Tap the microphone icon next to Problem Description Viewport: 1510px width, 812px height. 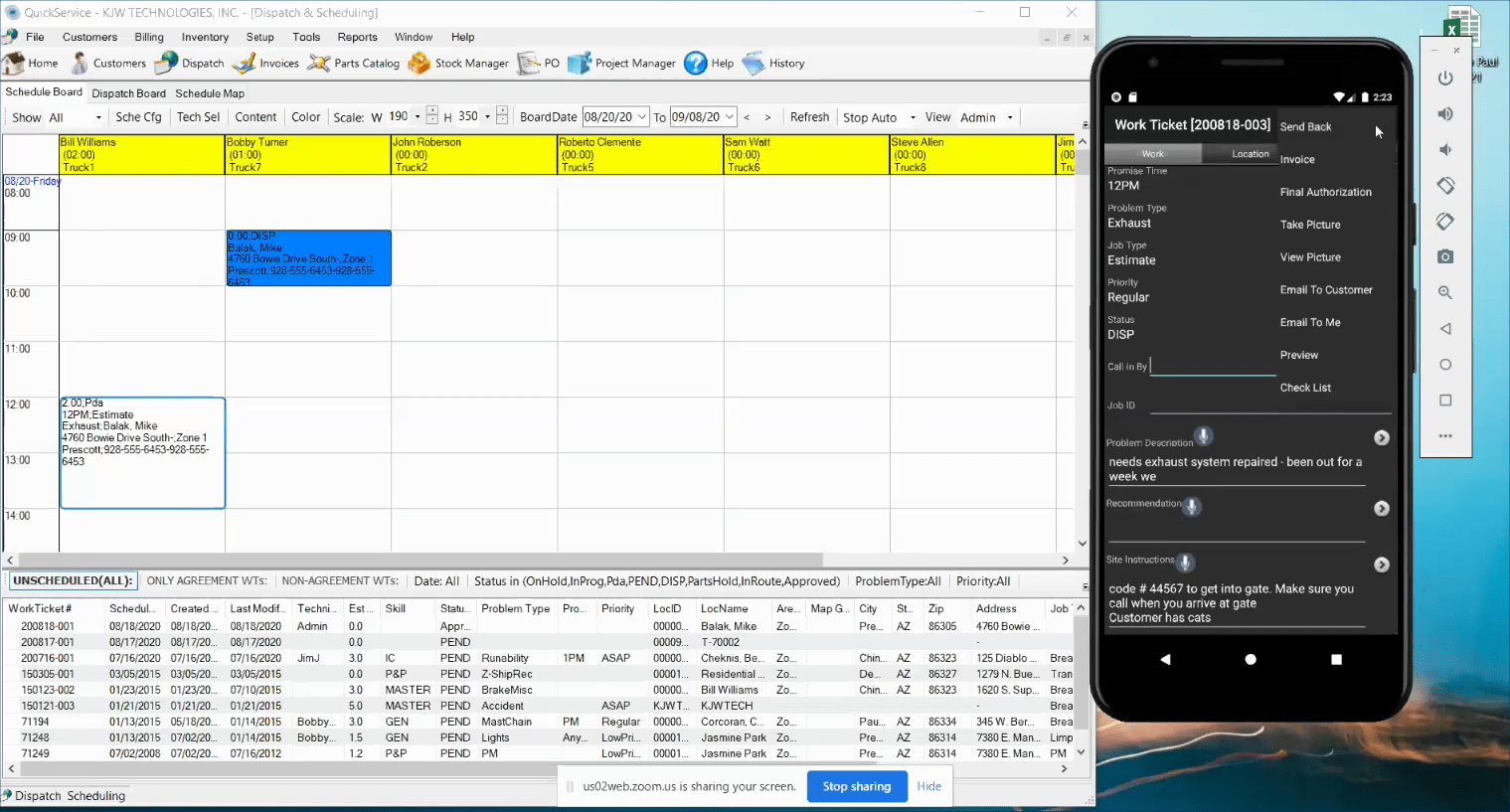click(1203, 436)
